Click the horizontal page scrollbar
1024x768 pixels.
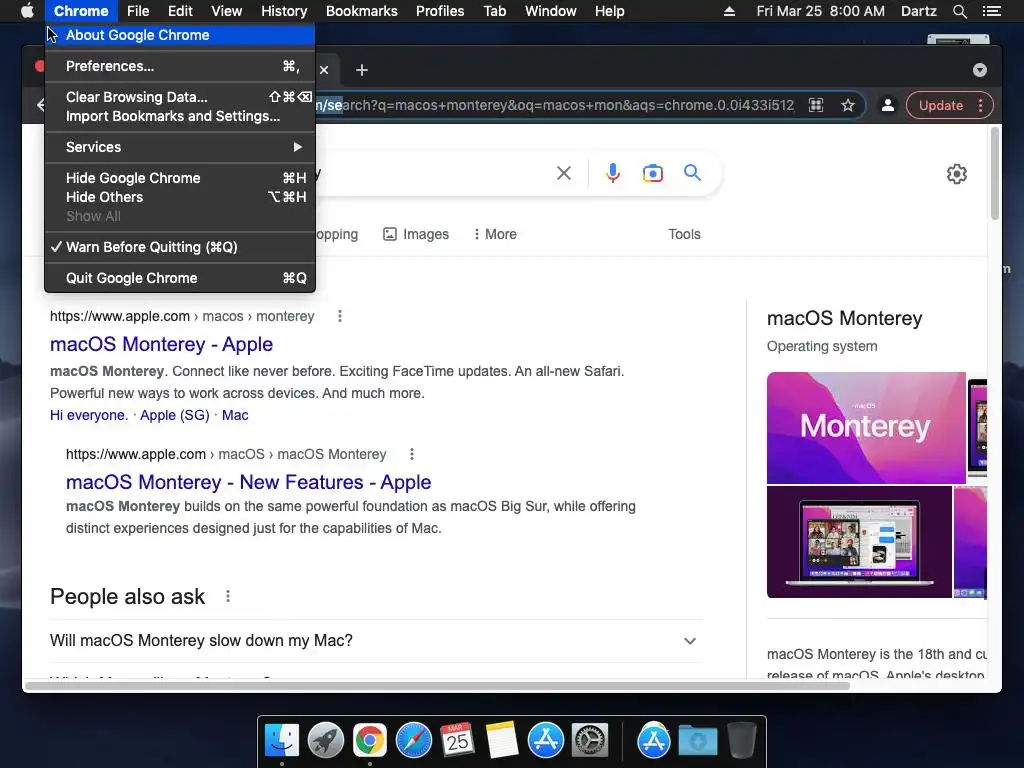[438, 686]
